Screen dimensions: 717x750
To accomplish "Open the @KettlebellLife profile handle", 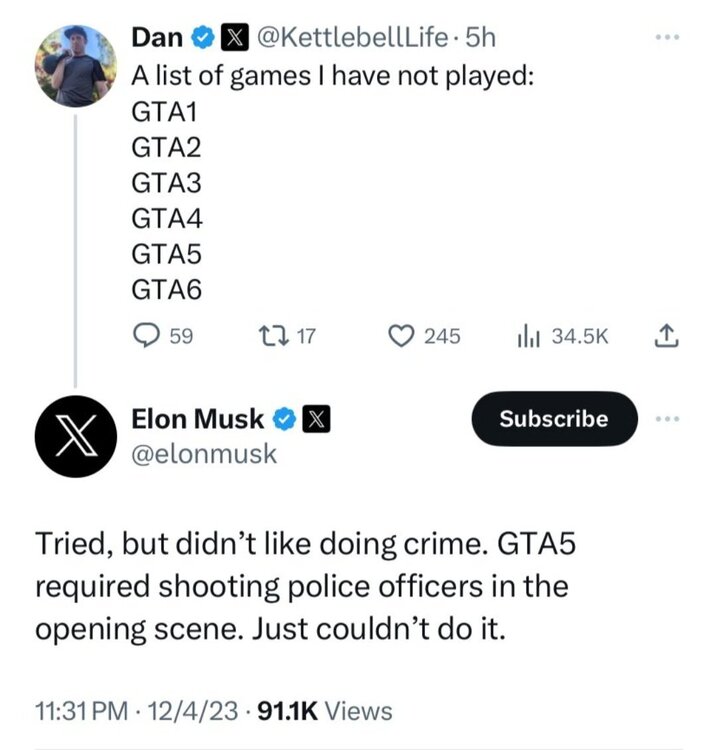I will (x=350, y=39).
